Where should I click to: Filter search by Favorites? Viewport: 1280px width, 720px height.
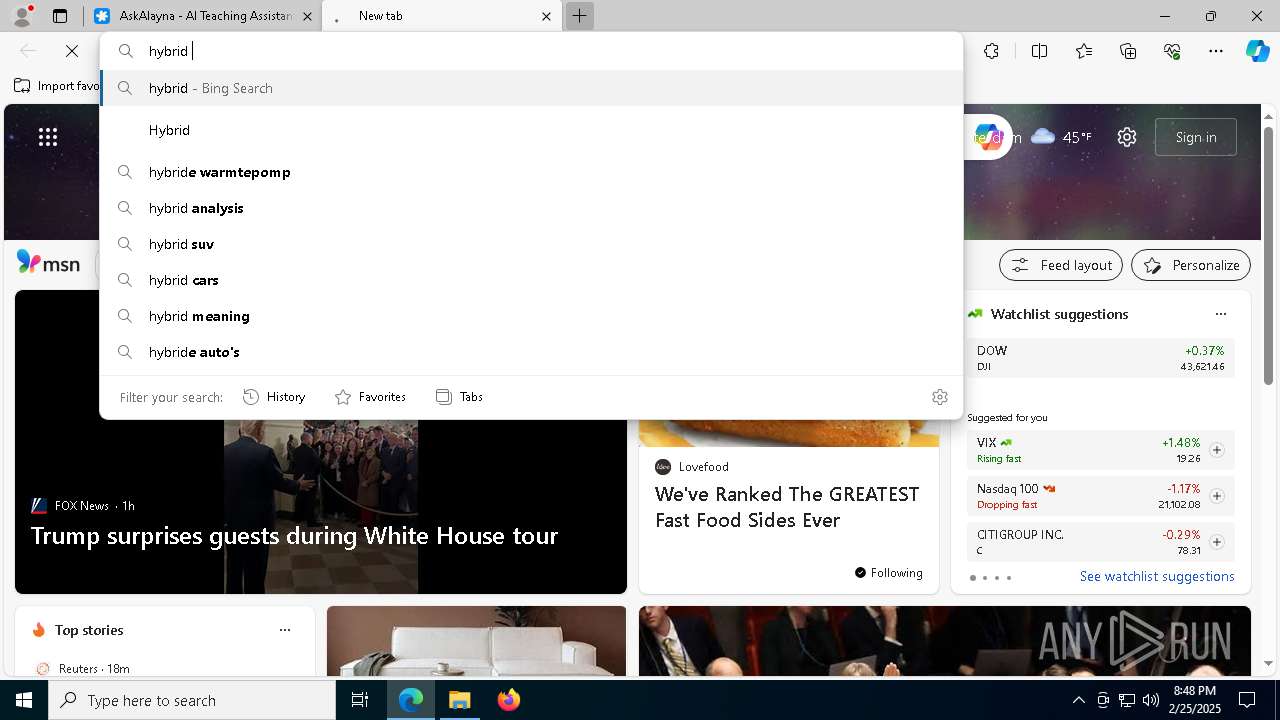[370, 397]
